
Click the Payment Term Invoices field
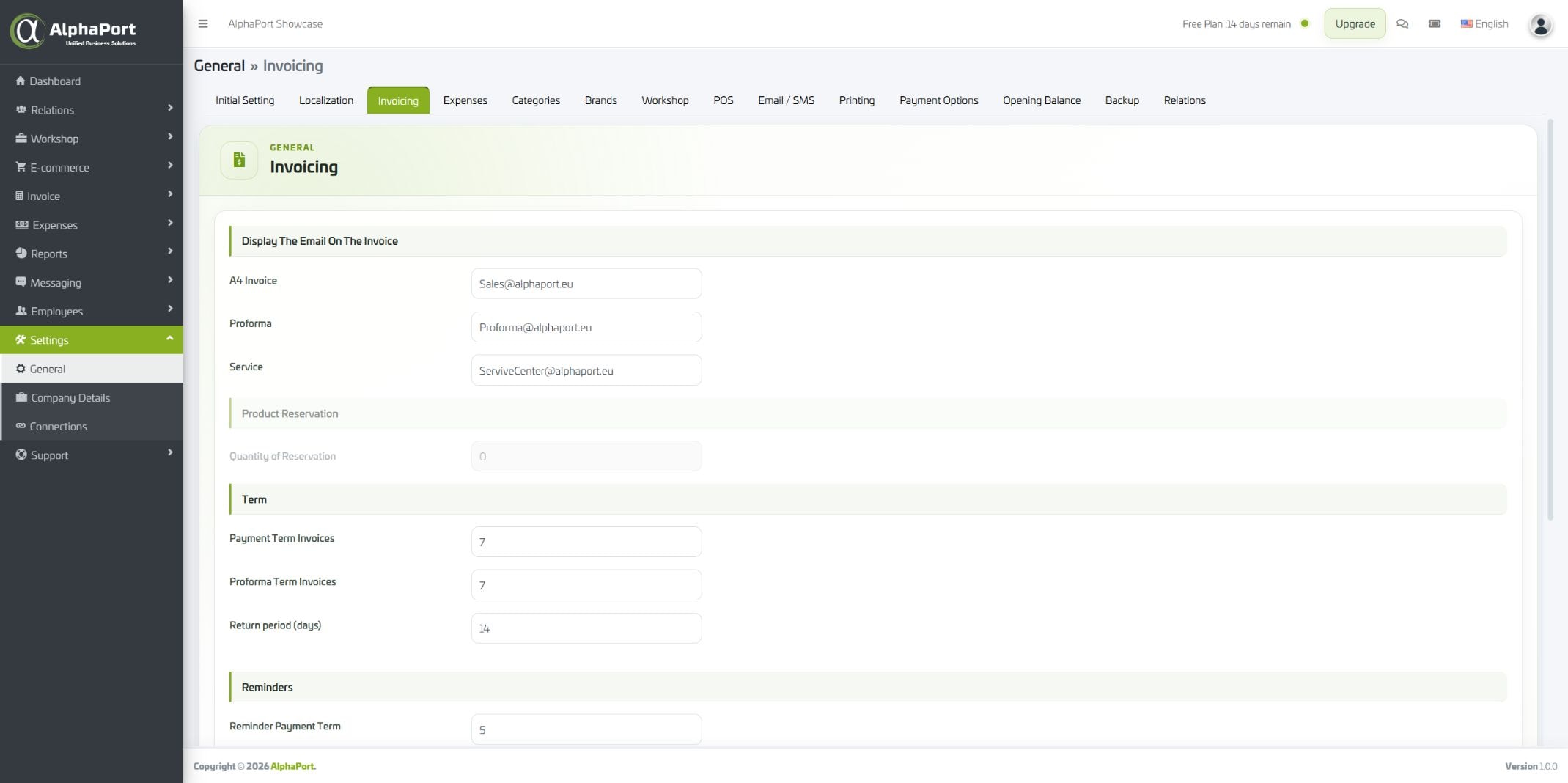(586, 542)
